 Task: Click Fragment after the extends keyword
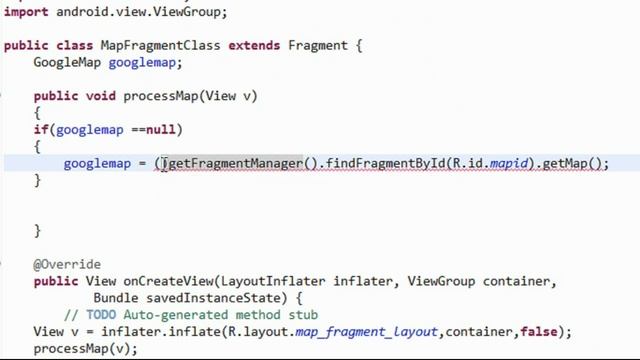click(x=318, y=46)
